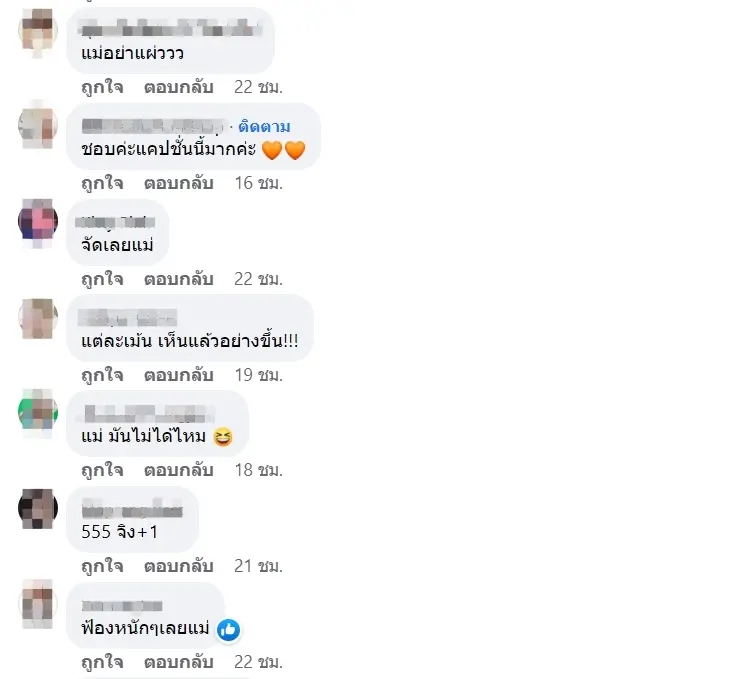Viewport: 734px width, 679px height.
Task: Like the 'ชอบค่ะแคปชั่นนี้มากค่ะ' comment
Action: tap(103, 183)
